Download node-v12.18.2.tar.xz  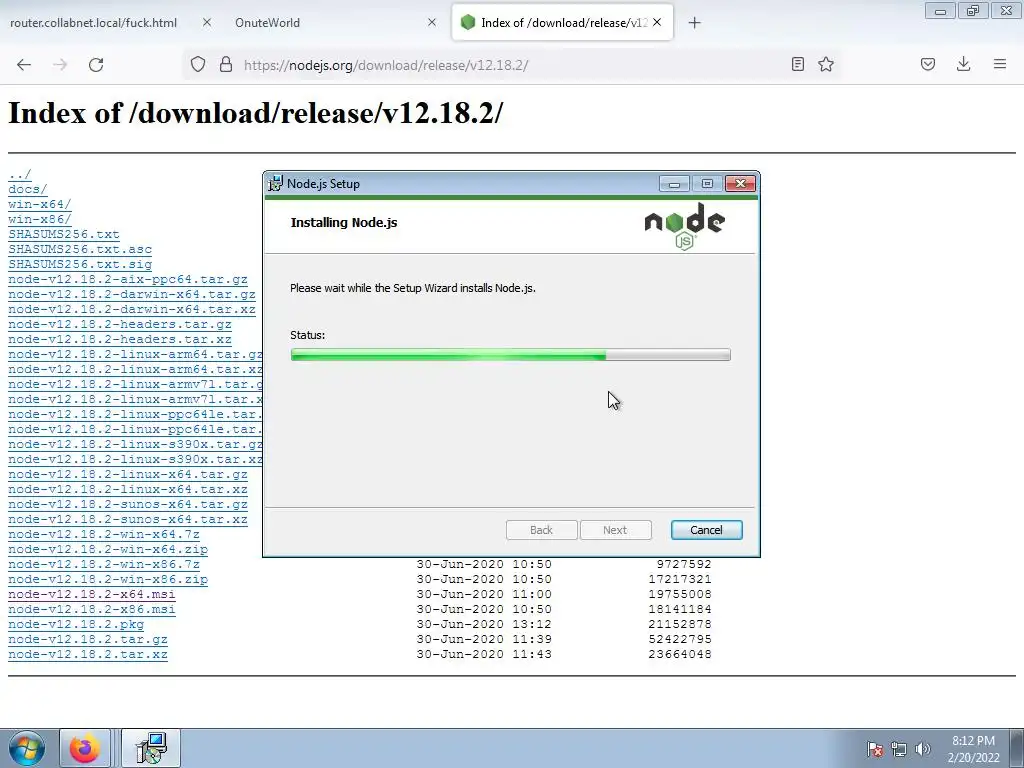coord(88,655)
